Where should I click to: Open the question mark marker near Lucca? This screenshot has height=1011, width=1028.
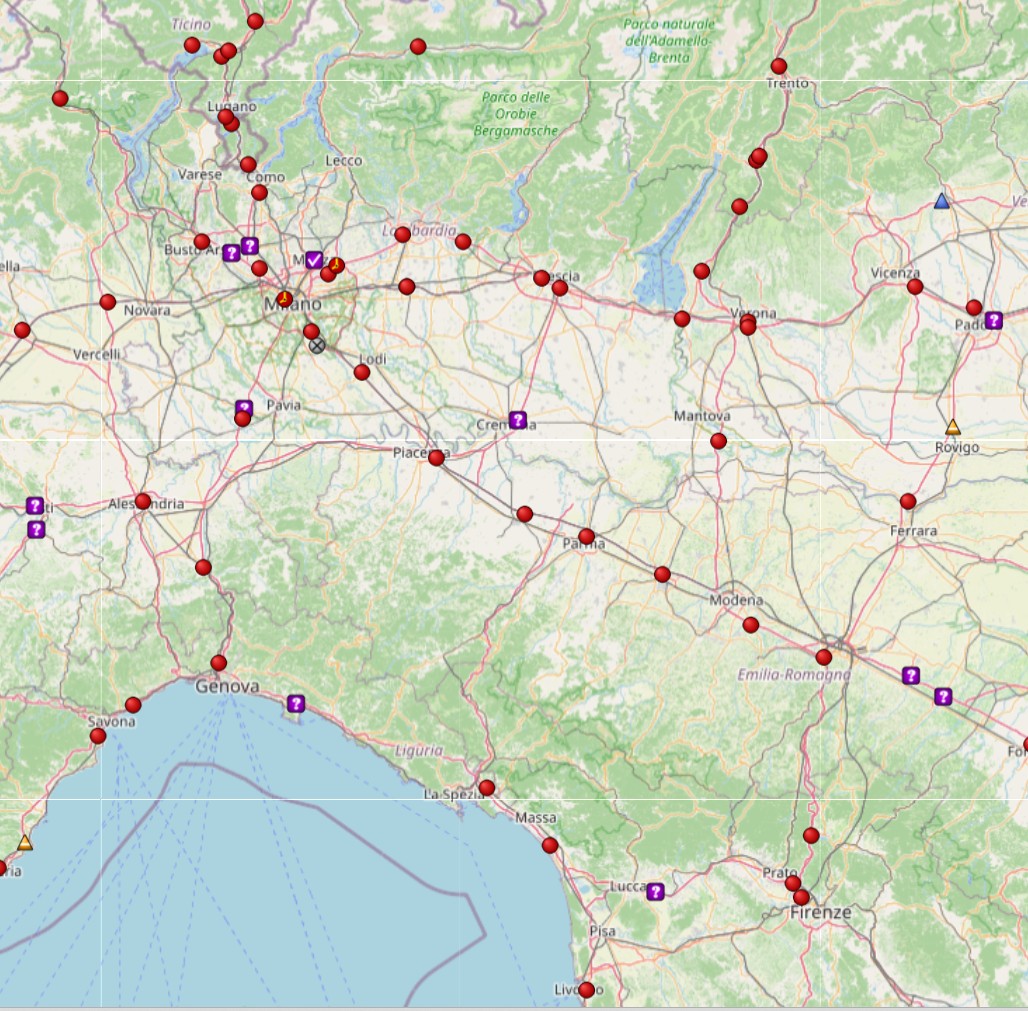point(655,889)
